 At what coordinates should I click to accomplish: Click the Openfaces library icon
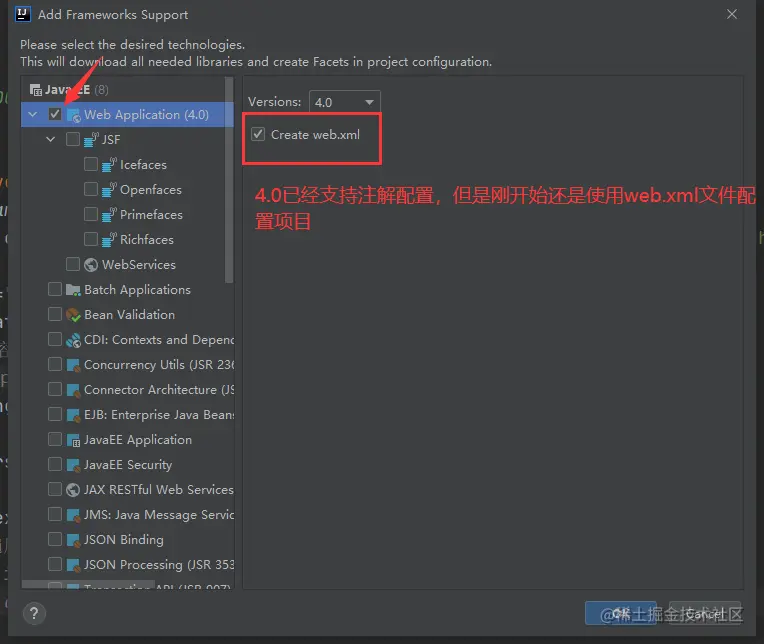pos(109,189)
